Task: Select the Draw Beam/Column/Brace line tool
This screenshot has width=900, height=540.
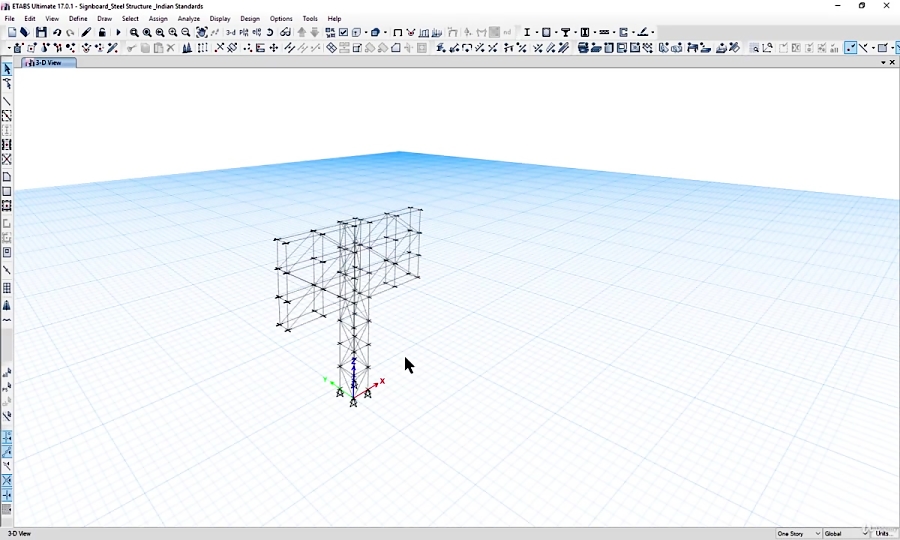Action: pyautogui.click(x=7, y=102)
